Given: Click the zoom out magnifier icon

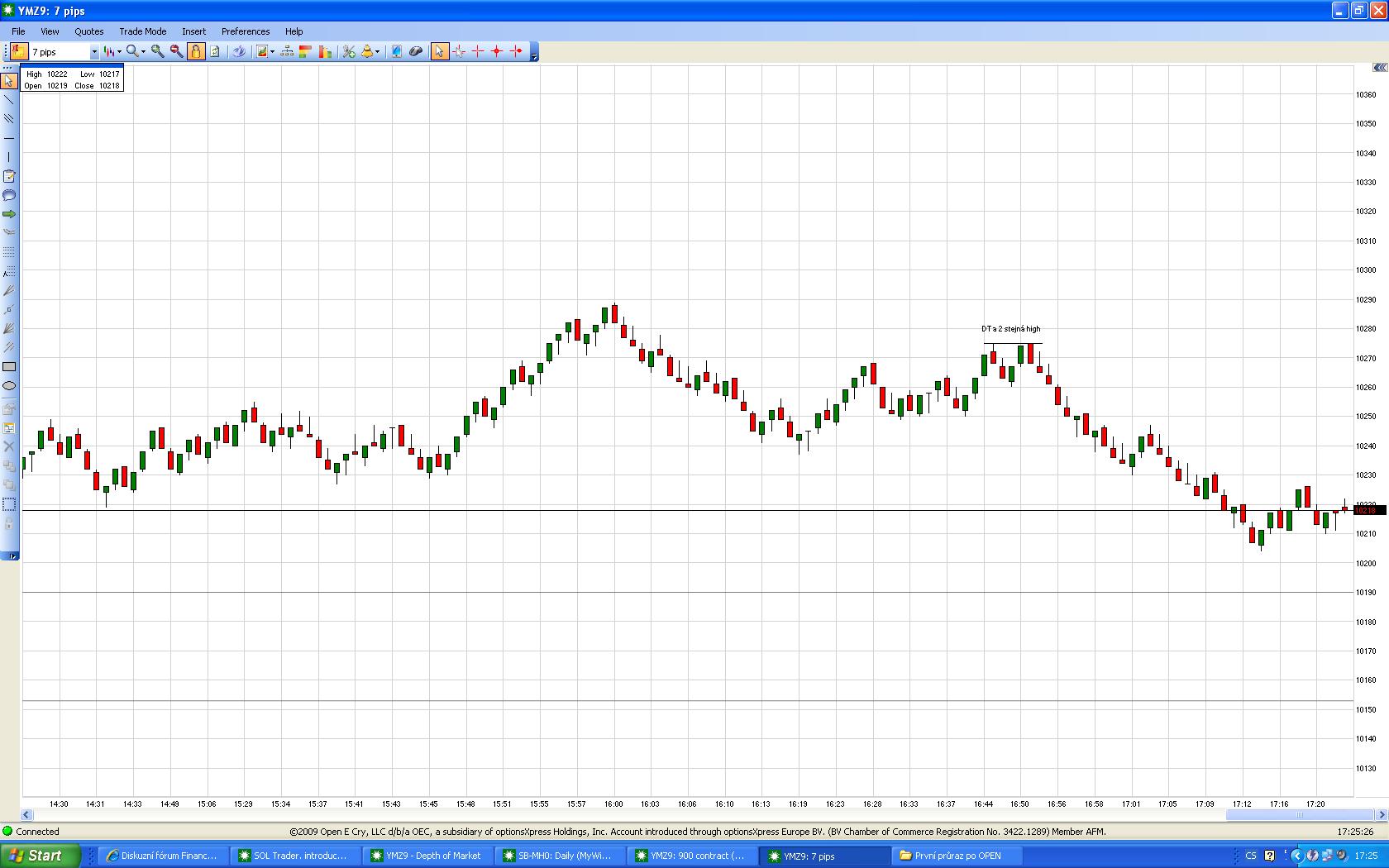Looking at the screenshot, I should point(176,51).
